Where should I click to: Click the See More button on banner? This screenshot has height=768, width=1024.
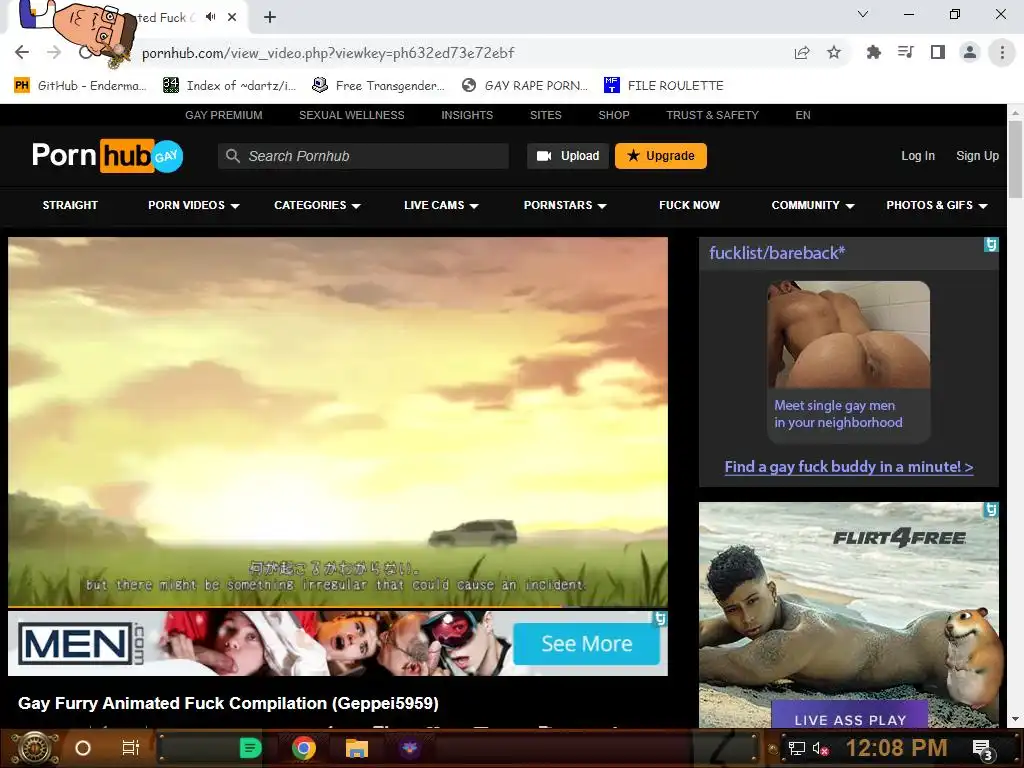[x=586, y=644]
